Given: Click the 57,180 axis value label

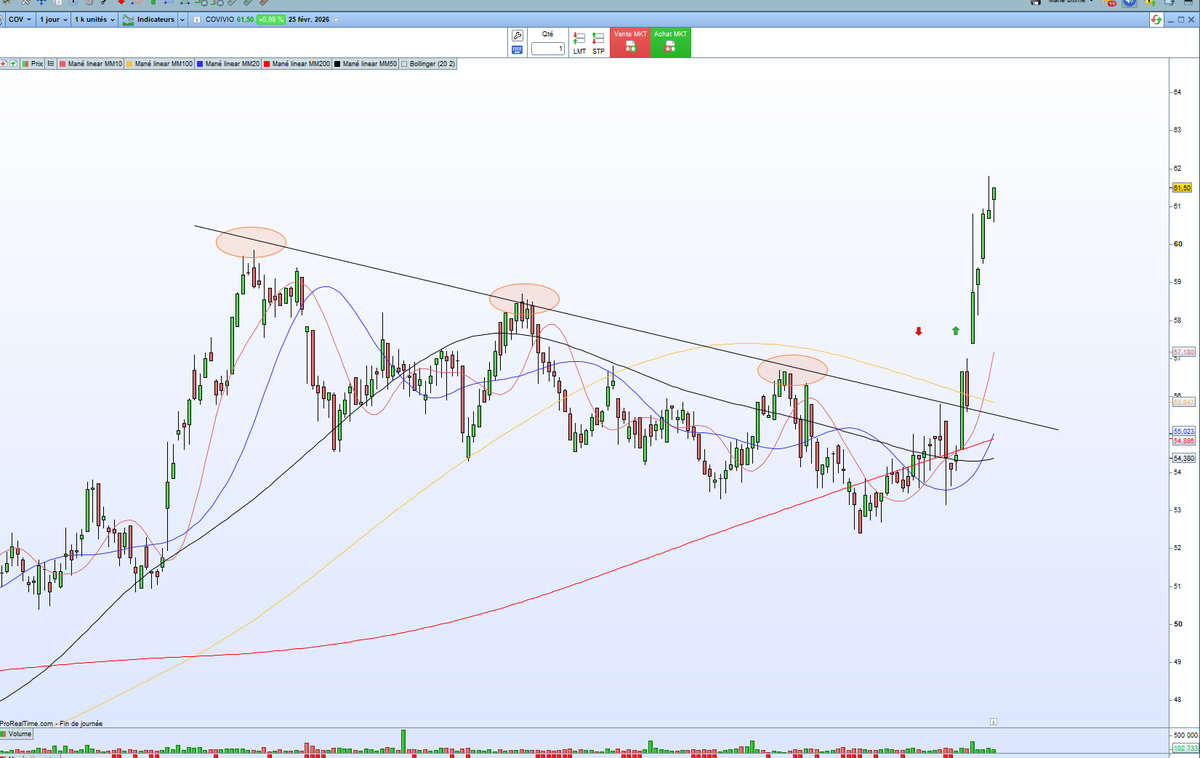Looking at the screenshot, I should pos(1182,352).
